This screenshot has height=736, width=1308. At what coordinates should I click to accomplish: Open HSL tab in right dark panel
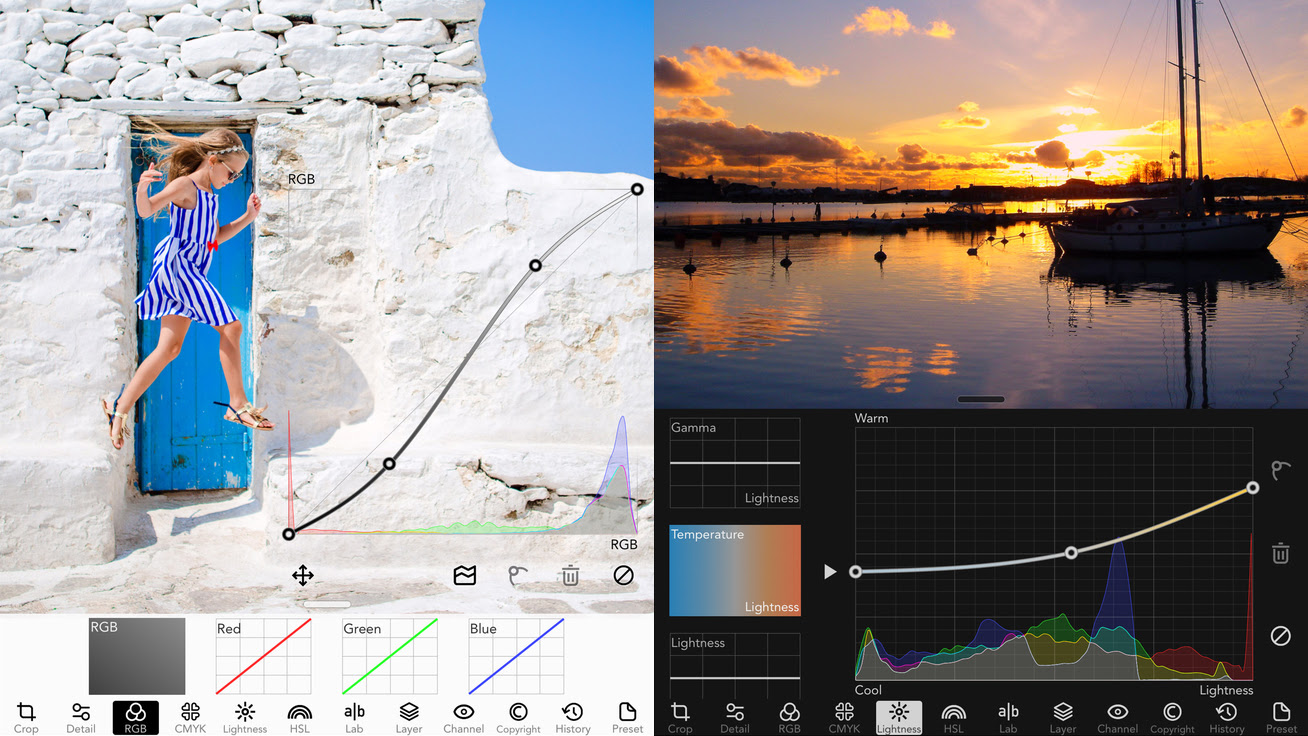pyautogui.click(x=954, y=717)
